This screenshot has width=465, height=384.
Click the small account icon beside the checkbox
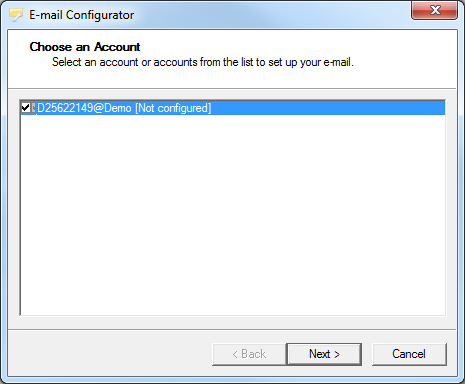click(x=33, y=108)
